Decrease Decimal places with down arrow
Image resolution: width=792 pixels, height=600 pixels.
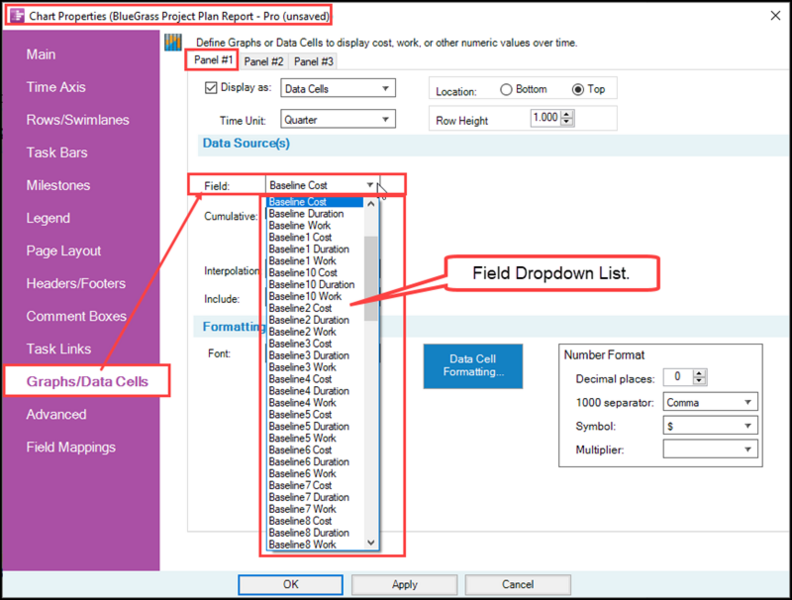699,381
